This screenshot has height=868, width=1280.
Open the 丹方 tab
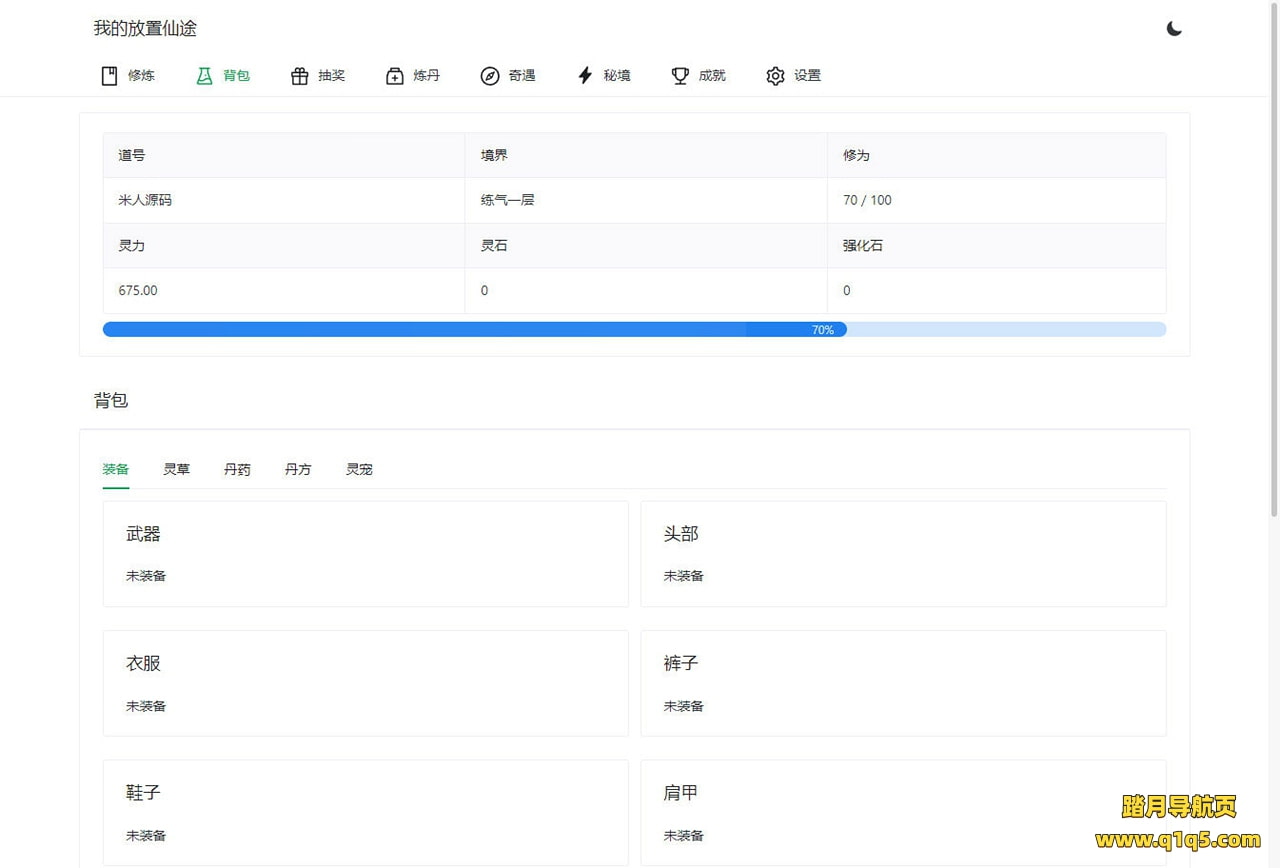pyautogui.click(x=298, y=469)
